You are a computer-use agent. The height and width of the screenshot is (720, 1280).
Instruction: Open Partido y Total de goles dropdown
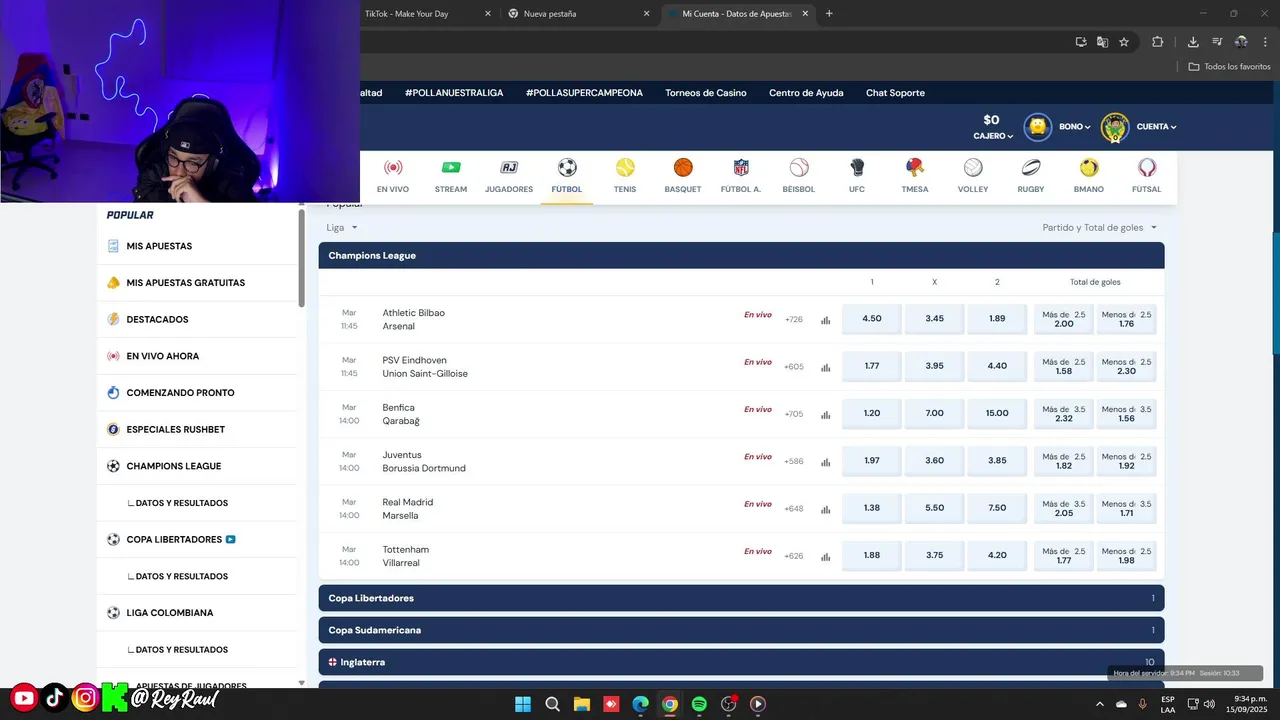pos(1100,228)
